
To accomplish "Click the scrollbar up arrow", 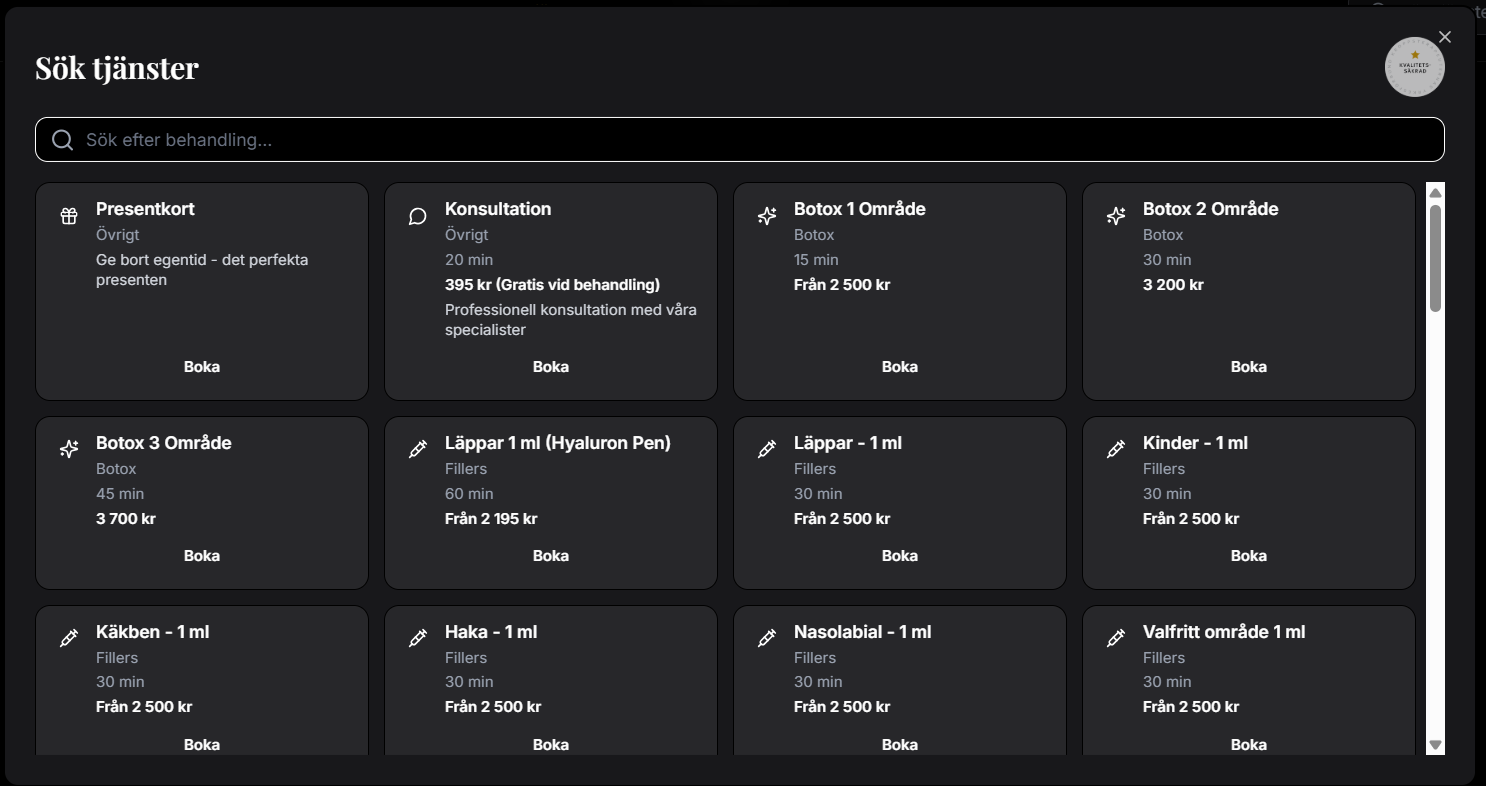I will 1436,193.
